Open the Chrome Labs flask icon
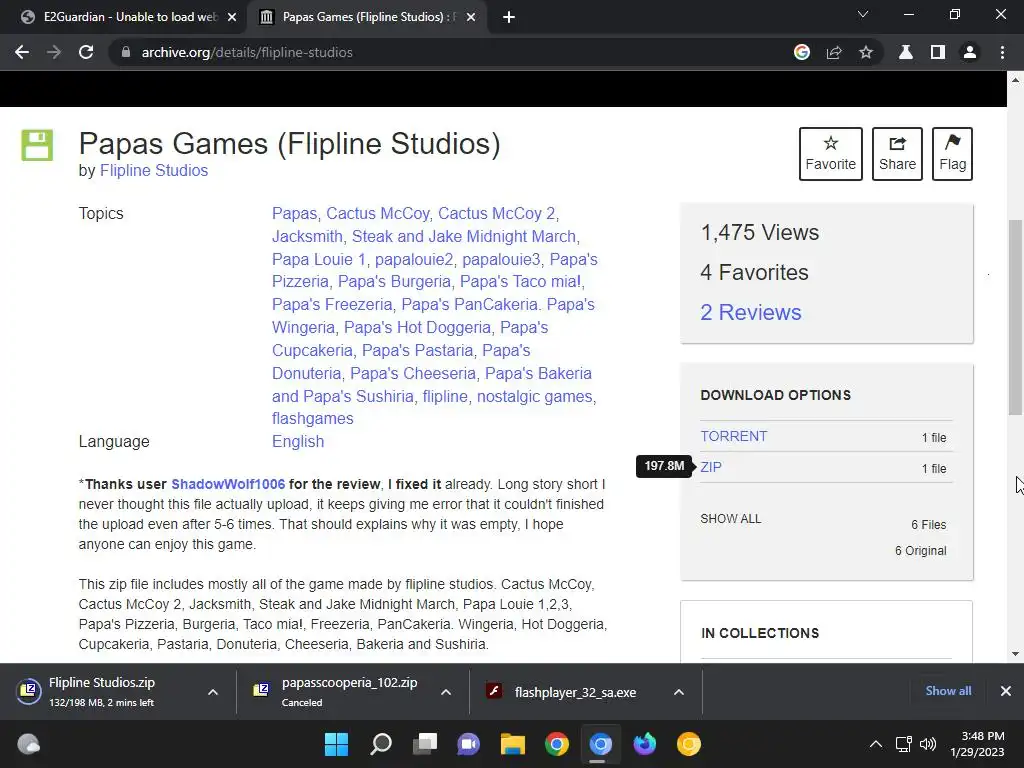 click(906, 52)
